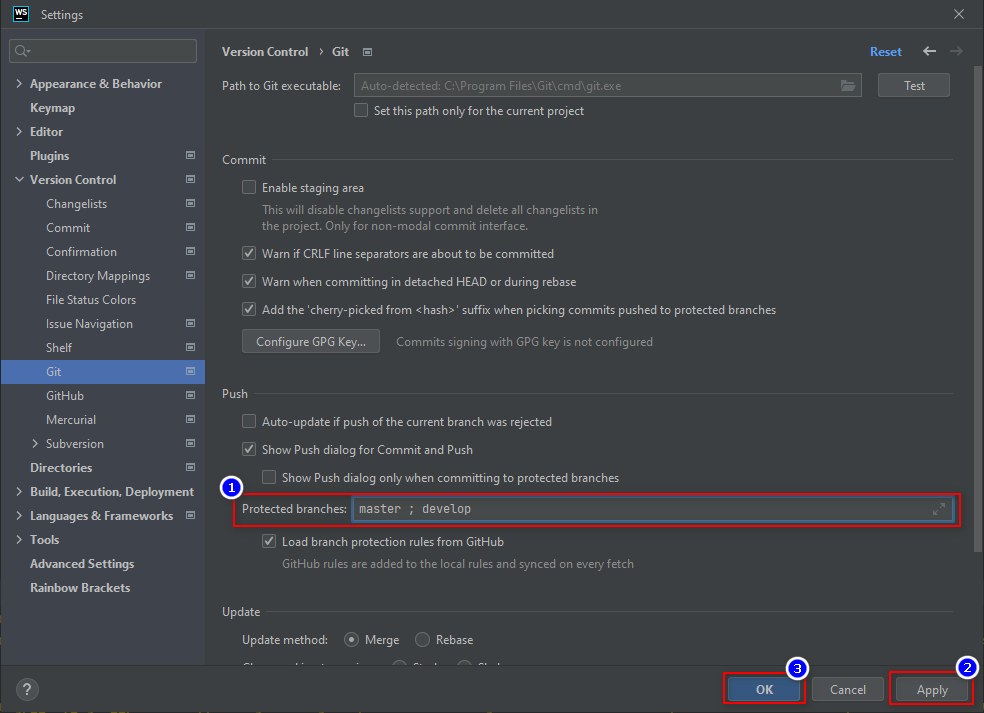
Task: Click the forward arrow next to Reset
Action: [x=956, y=51]
